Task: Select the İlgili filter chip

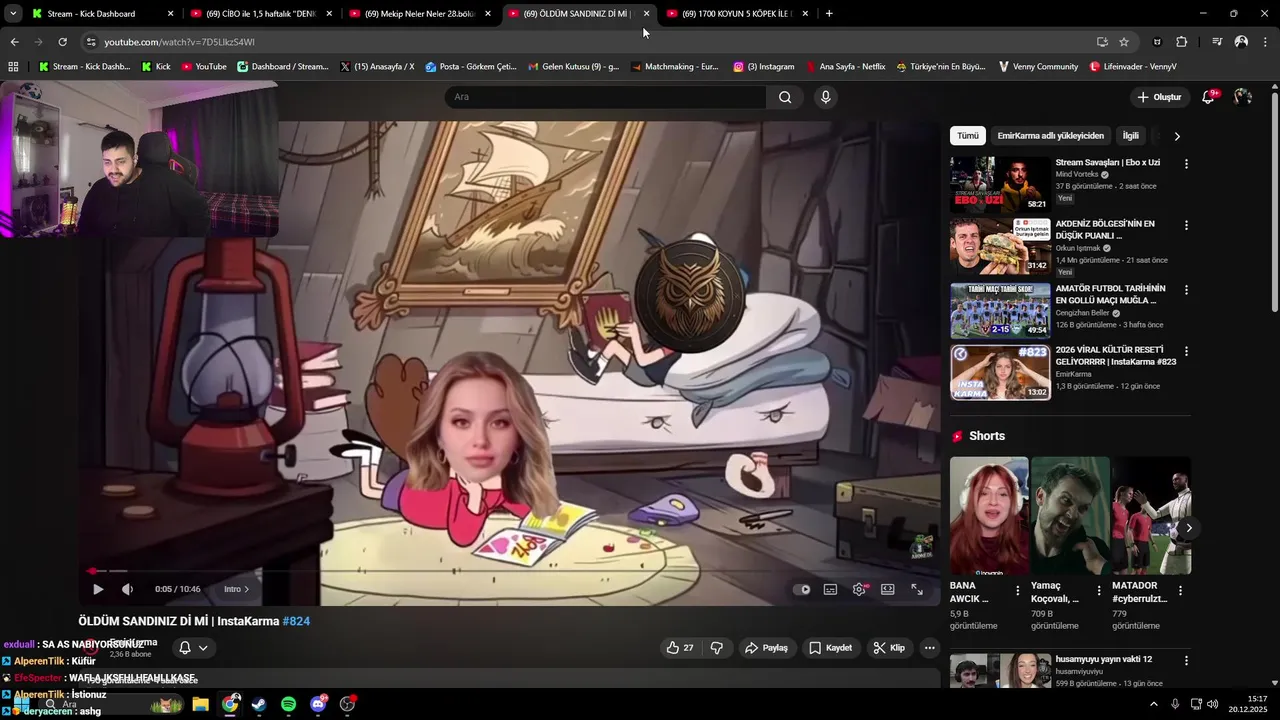Action: click(1130, 136)
